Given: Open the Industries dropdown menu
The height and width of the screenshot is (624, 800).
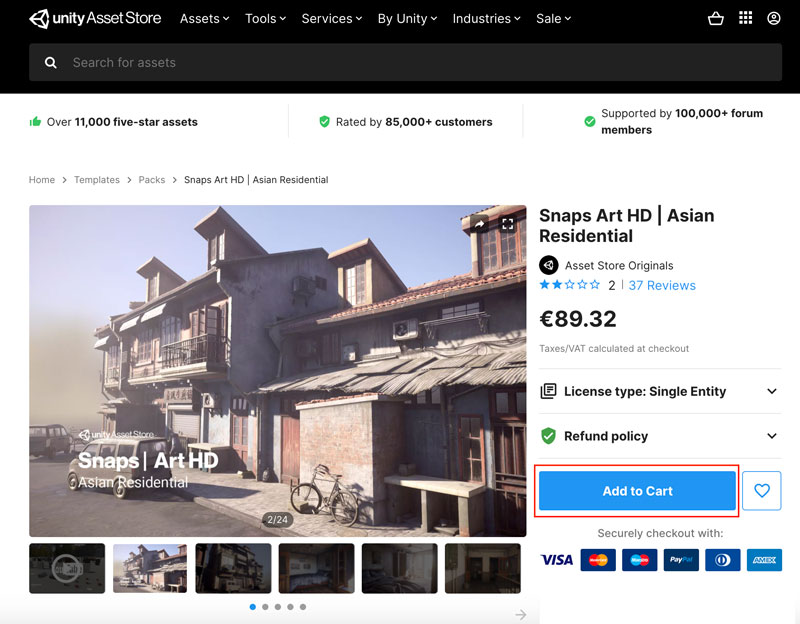Looking at the screenshot, I should (x=486, y=19).
